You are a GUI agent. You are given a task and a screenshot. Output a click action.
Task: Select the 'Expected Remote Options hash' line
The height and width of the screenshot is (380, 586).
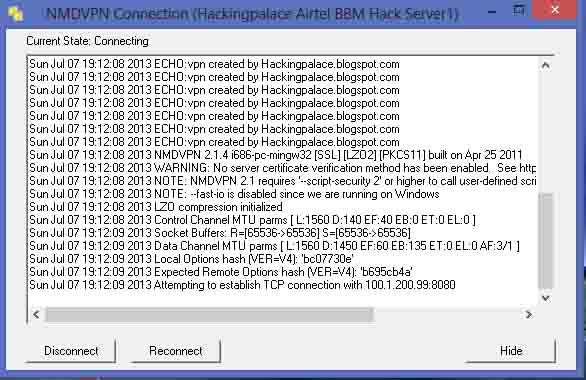click(x=221, y=272)
